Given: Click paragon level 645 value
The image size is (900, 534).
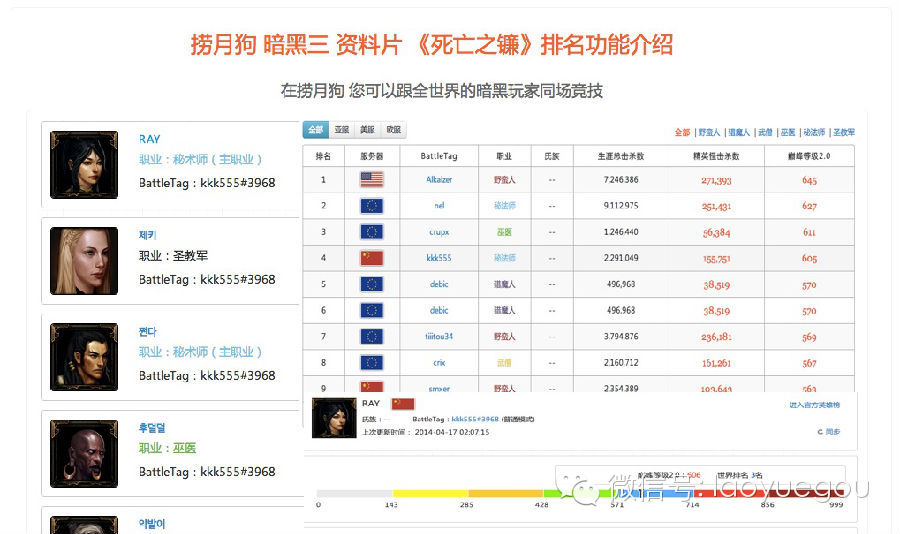Looking at the screenshot, I should (x=809, y=180).
